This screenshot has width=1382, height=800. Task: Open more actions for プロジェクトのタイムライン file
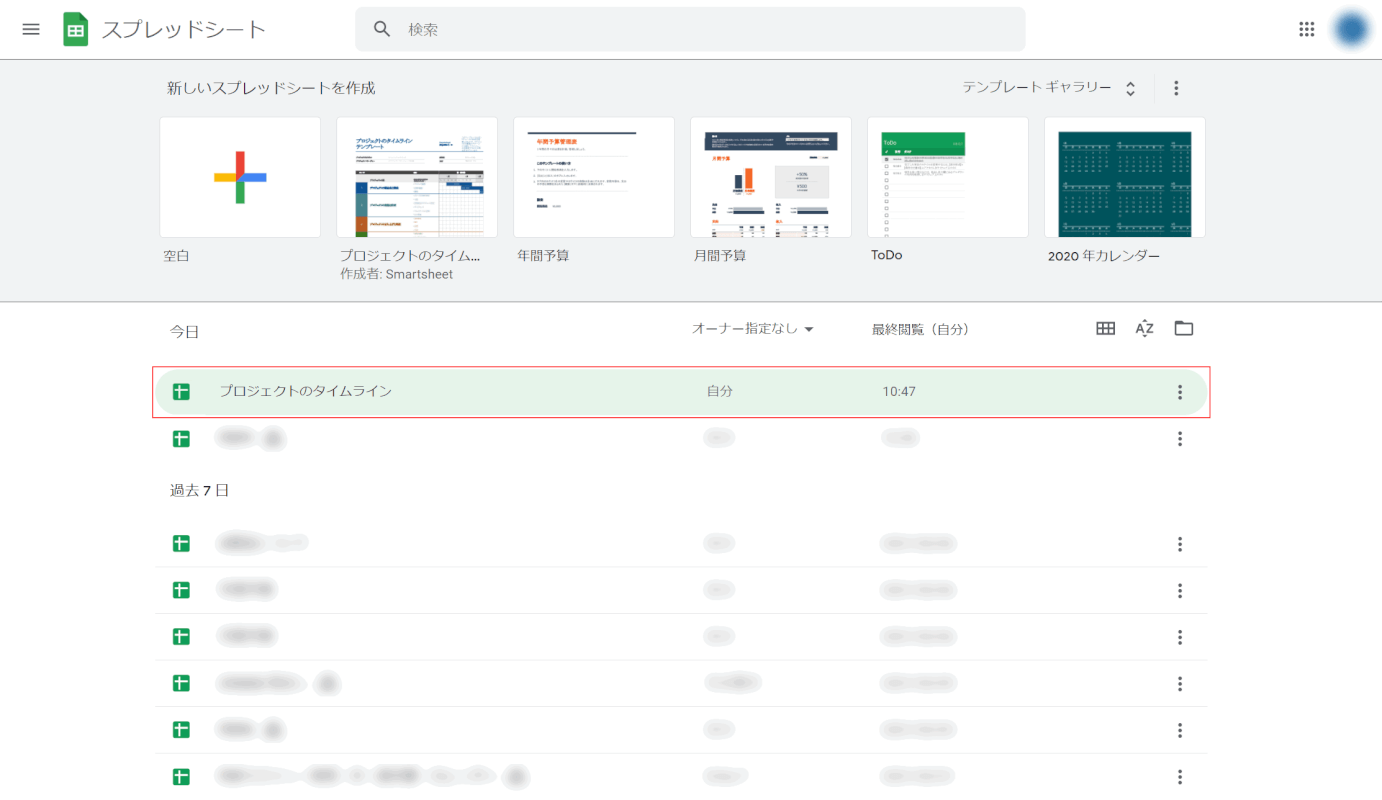click(1180, 392)
